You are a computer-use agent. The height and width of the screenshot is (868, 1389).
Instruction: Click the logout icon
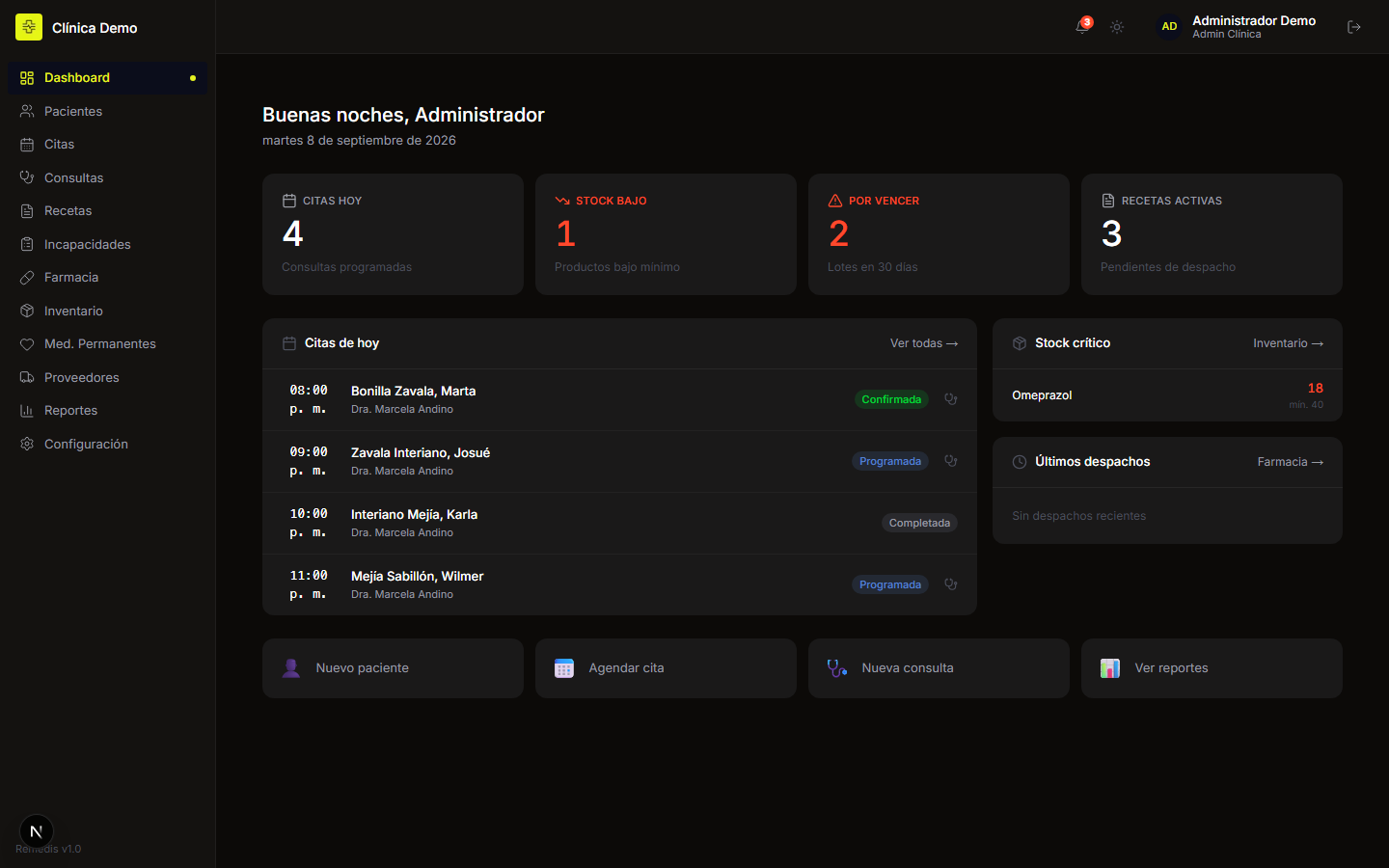(x=1354, y=27)
